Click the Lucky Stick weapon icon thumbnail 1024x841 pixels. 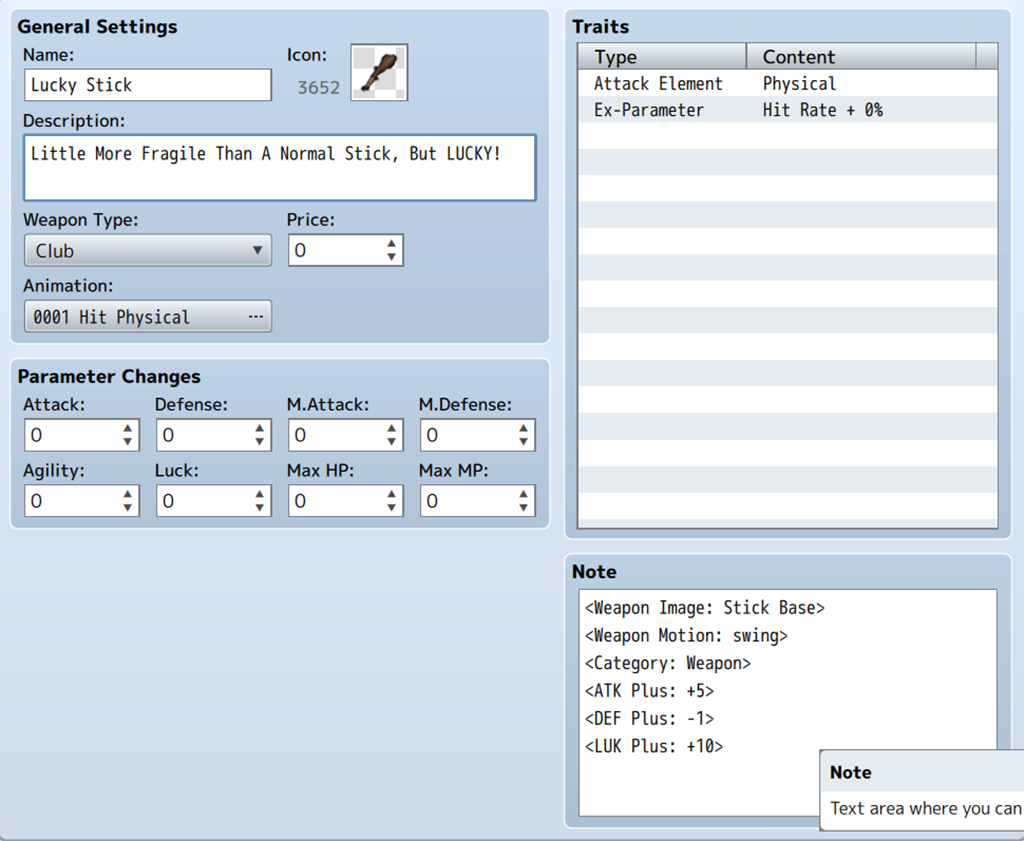[379, 72]
